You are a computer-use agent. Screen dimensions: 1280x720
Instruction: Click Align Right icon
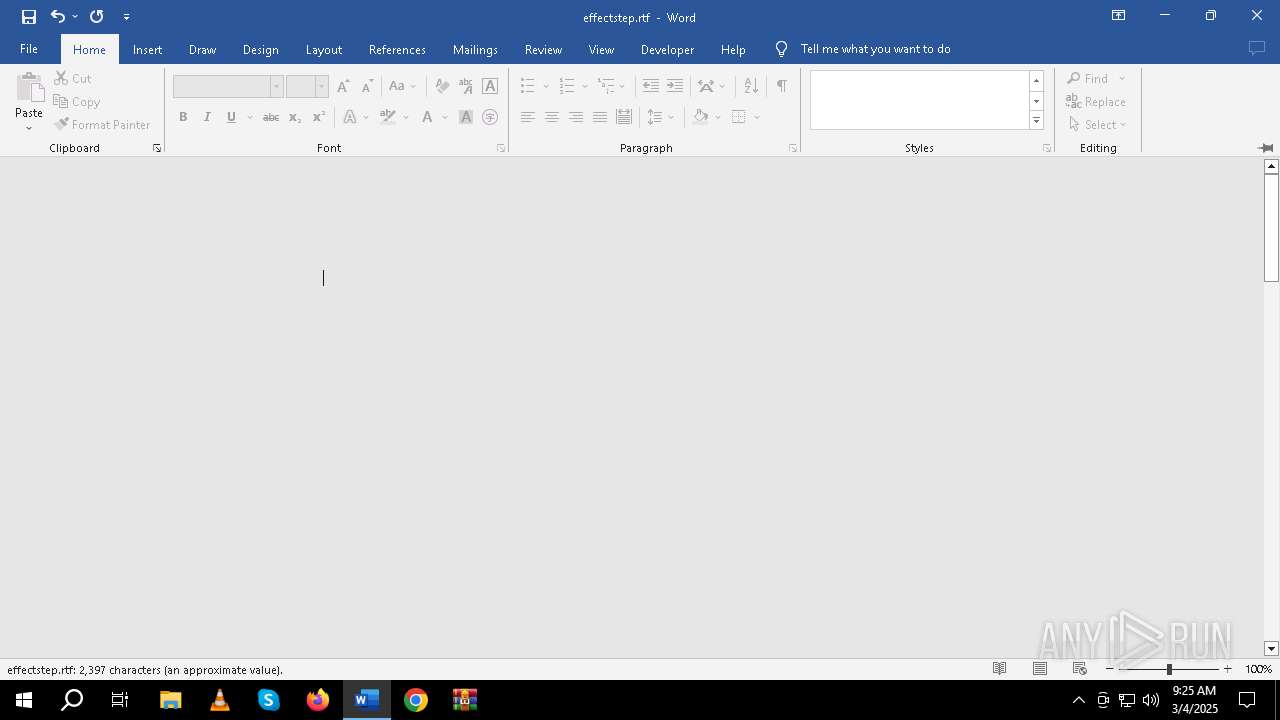[575, 117]
